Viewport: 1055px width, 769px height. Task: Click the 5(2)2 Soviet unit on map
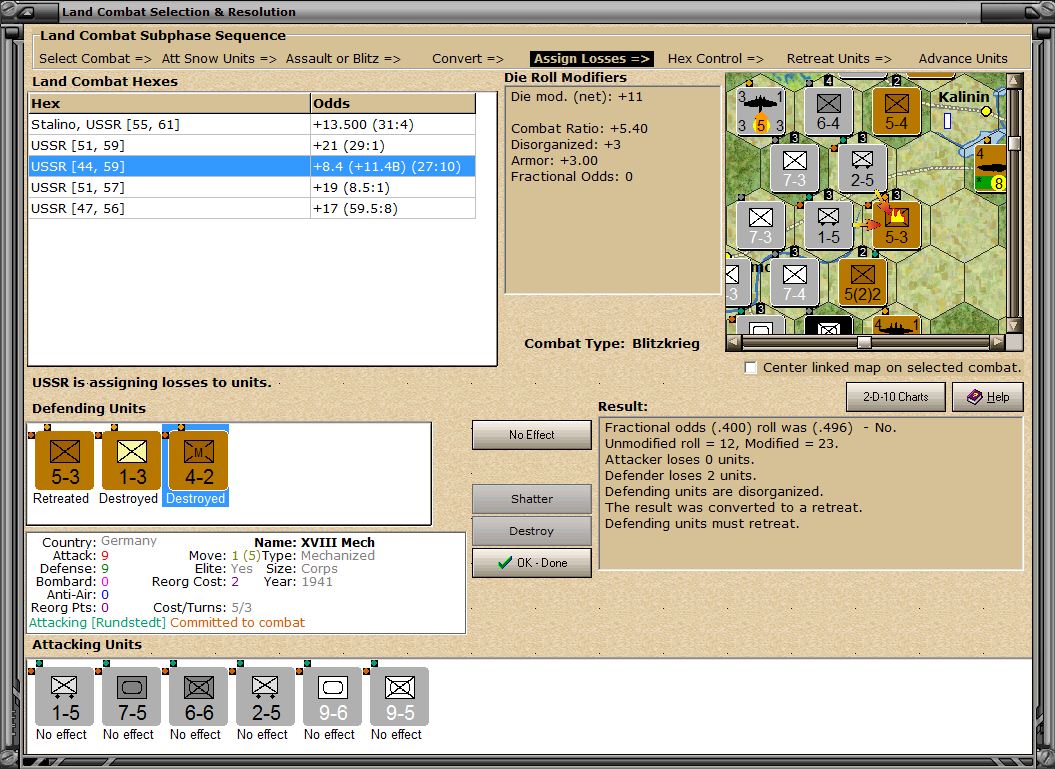(x=862, y=282)
